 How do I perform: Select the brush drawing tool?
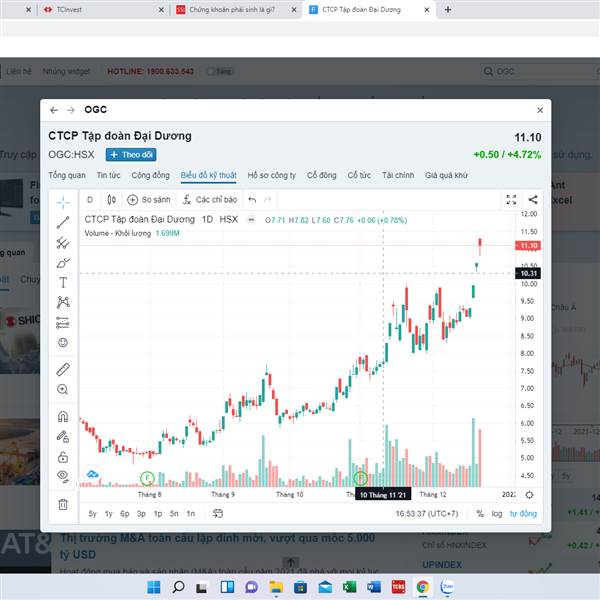coord(63,263)
